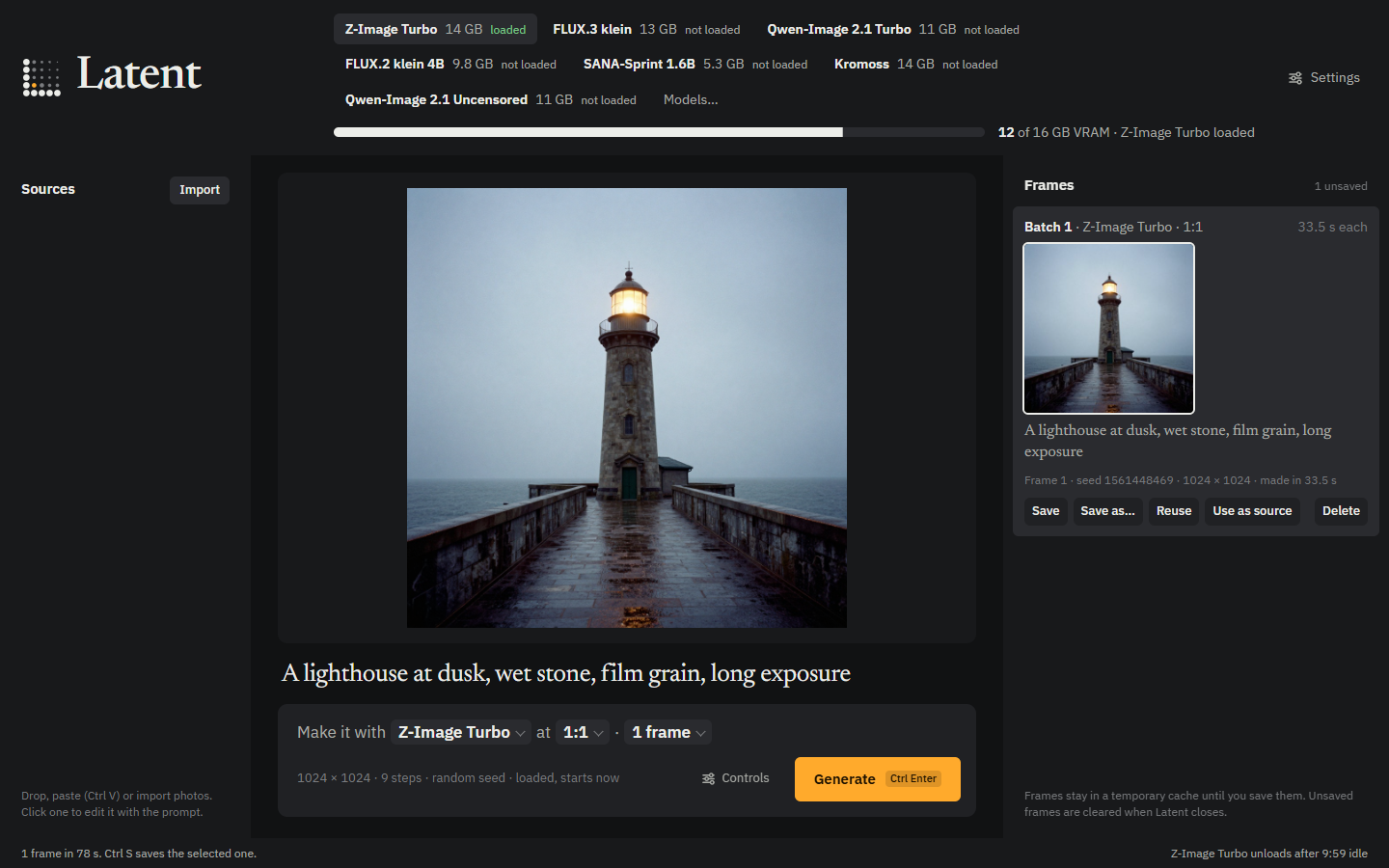This screenshot has height=868, width=1389.
Task: Expand the 1 frame count dropdown
Action: 668,732
